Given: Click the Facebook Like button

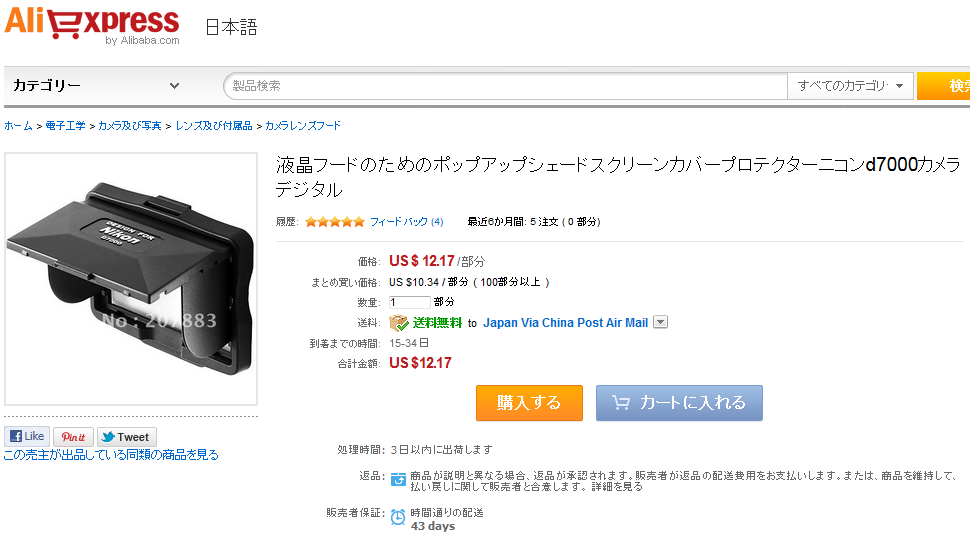Looking at the screenshot, I should coord(27,437).
